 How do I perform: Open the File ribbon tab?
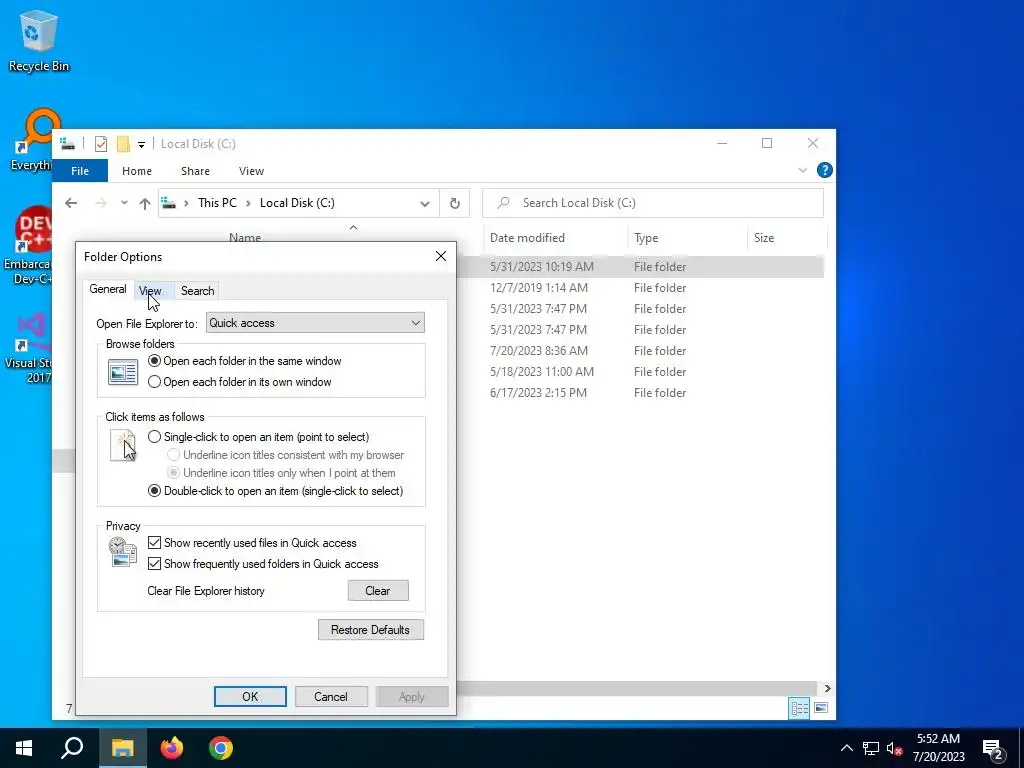pyautogui.click(x=80, y=171)
